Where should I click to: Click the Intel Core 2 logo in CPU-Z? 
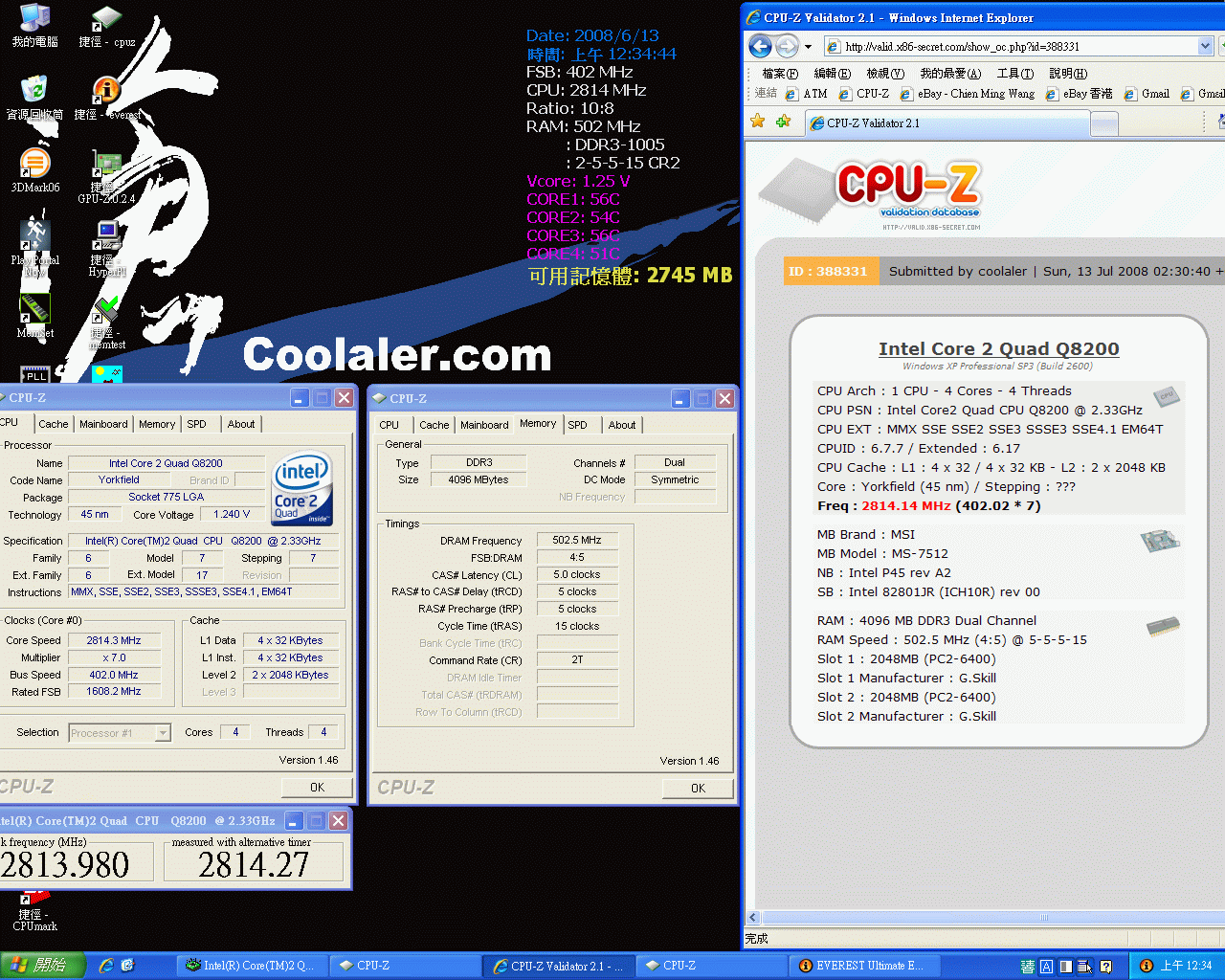[x=302, y=488]
